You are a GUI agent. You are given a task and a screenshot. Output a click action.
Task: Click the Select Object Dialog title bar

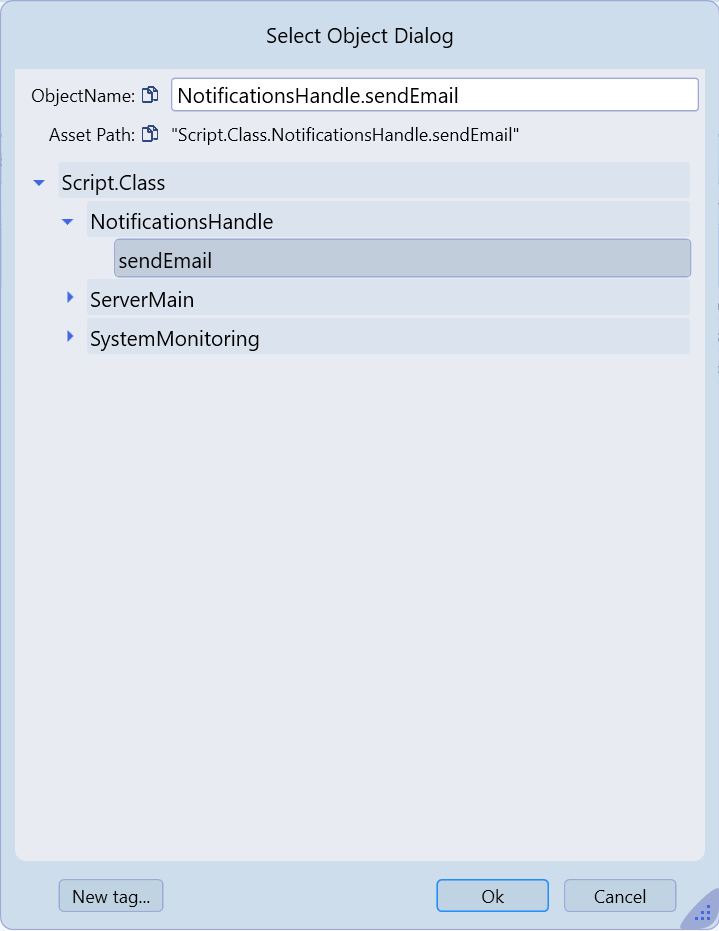pyautogui.click(x=359, y=37)
